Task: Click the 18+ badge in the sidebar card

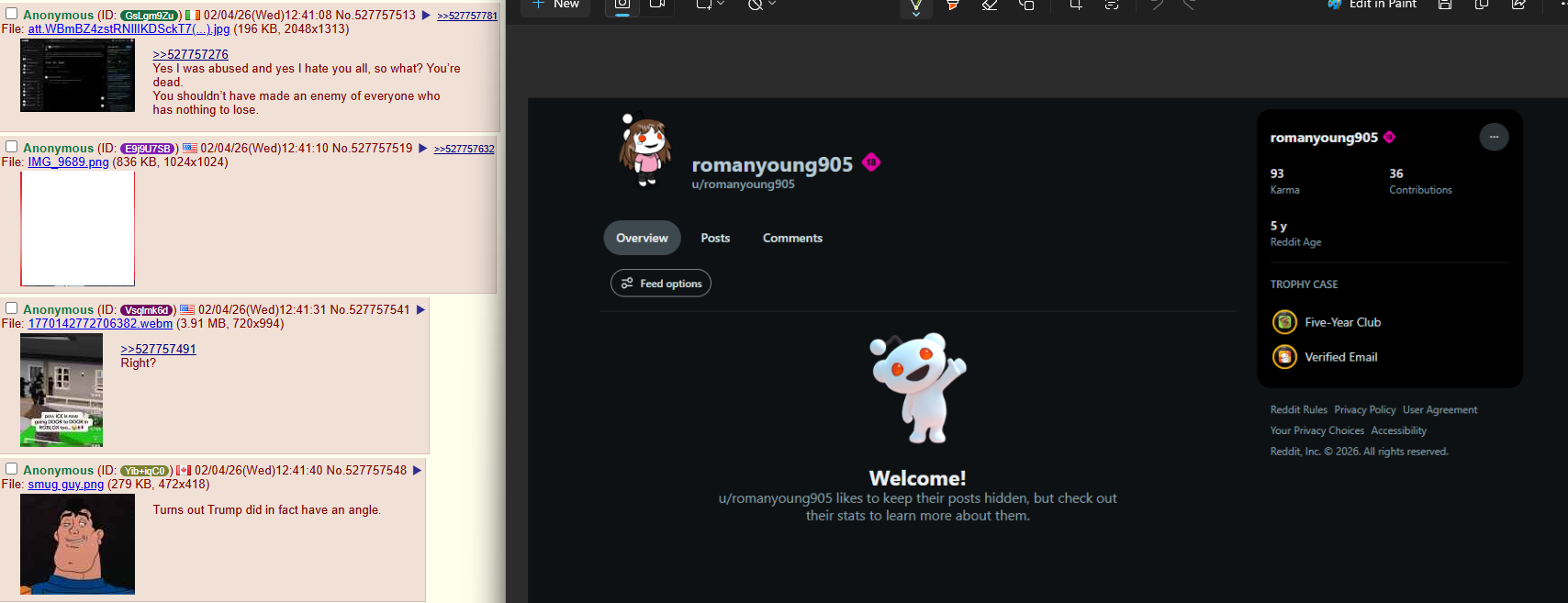Action: [1389, 137]
